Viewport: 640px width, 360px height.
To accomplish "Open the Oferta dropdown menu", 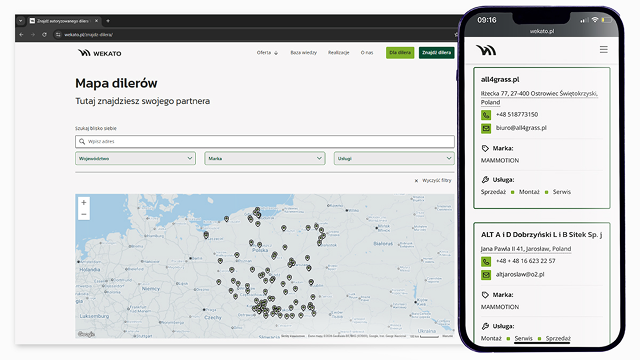I will [267, 53].
